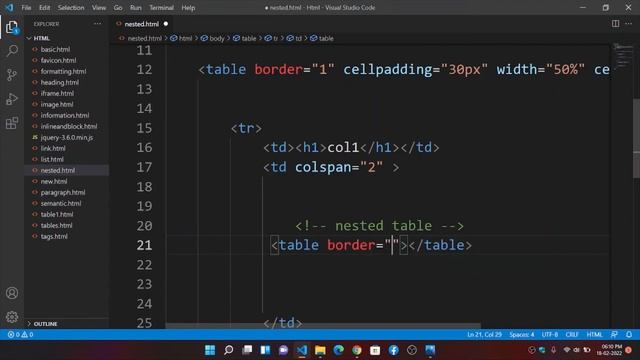Click the CRLF end of line selector
Image resolution: width=640 pixels, height=360 pixels.
point(572,335)
